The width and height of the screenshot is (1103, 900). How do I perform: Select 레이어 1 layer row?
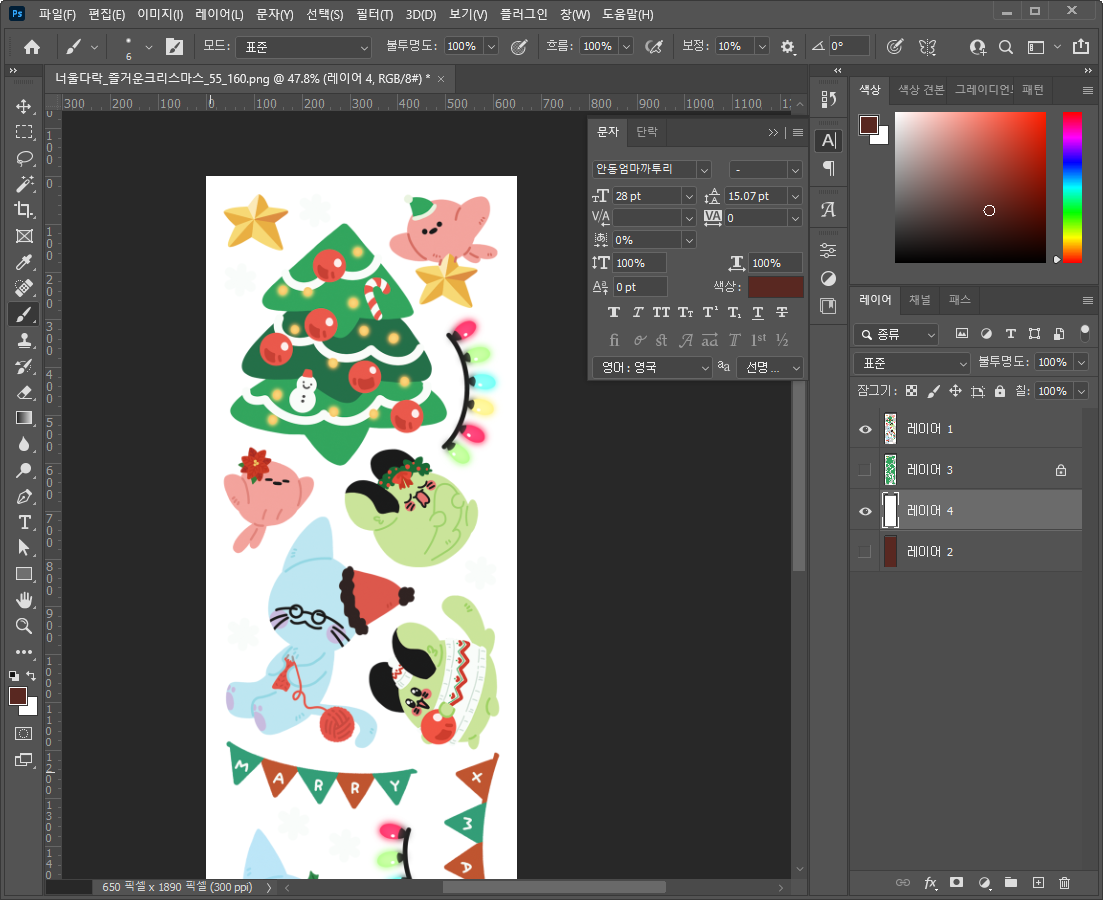[x=966, y=429]
